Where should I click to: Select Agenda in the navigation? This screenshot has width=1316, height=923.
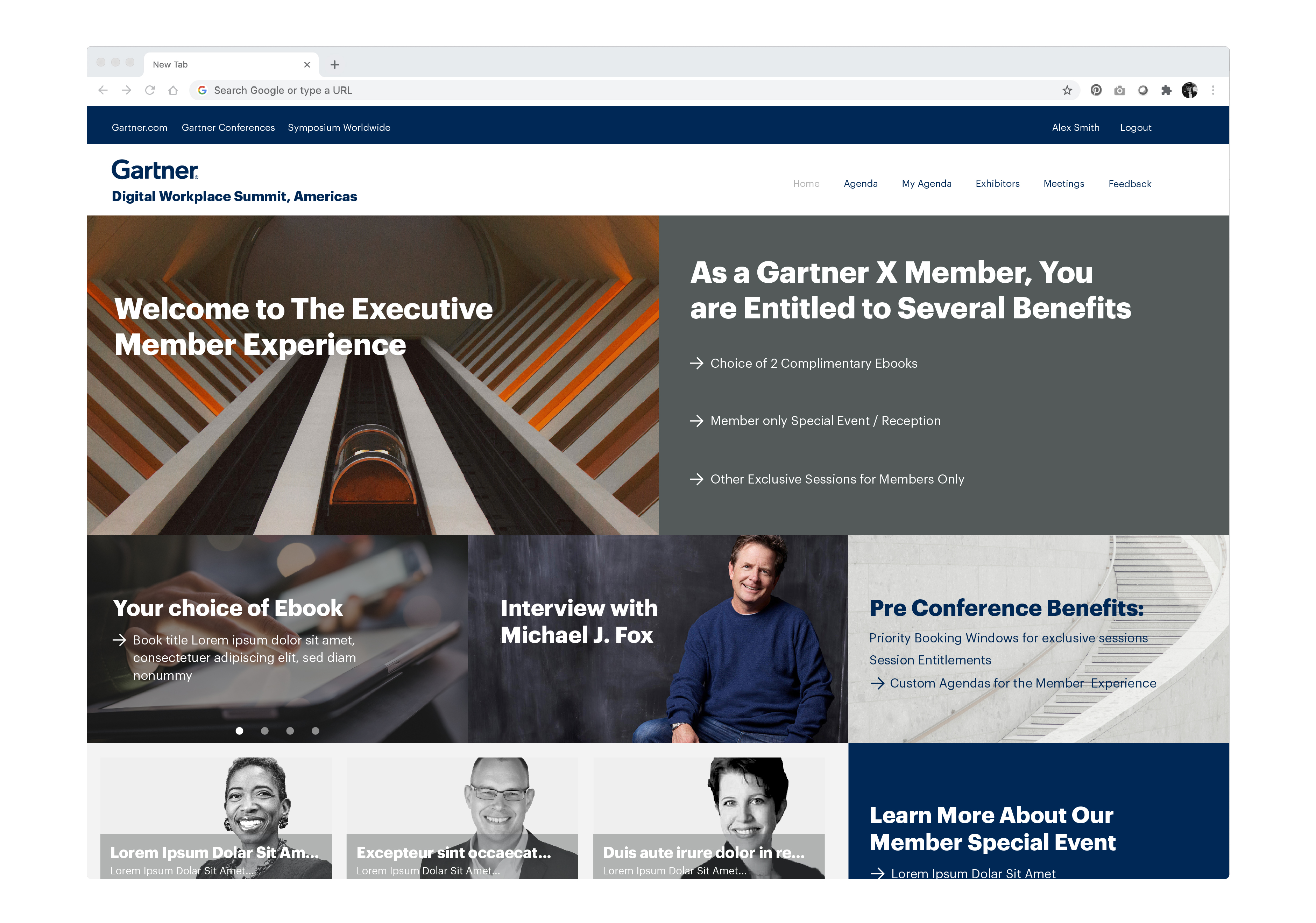coord(860,183)
